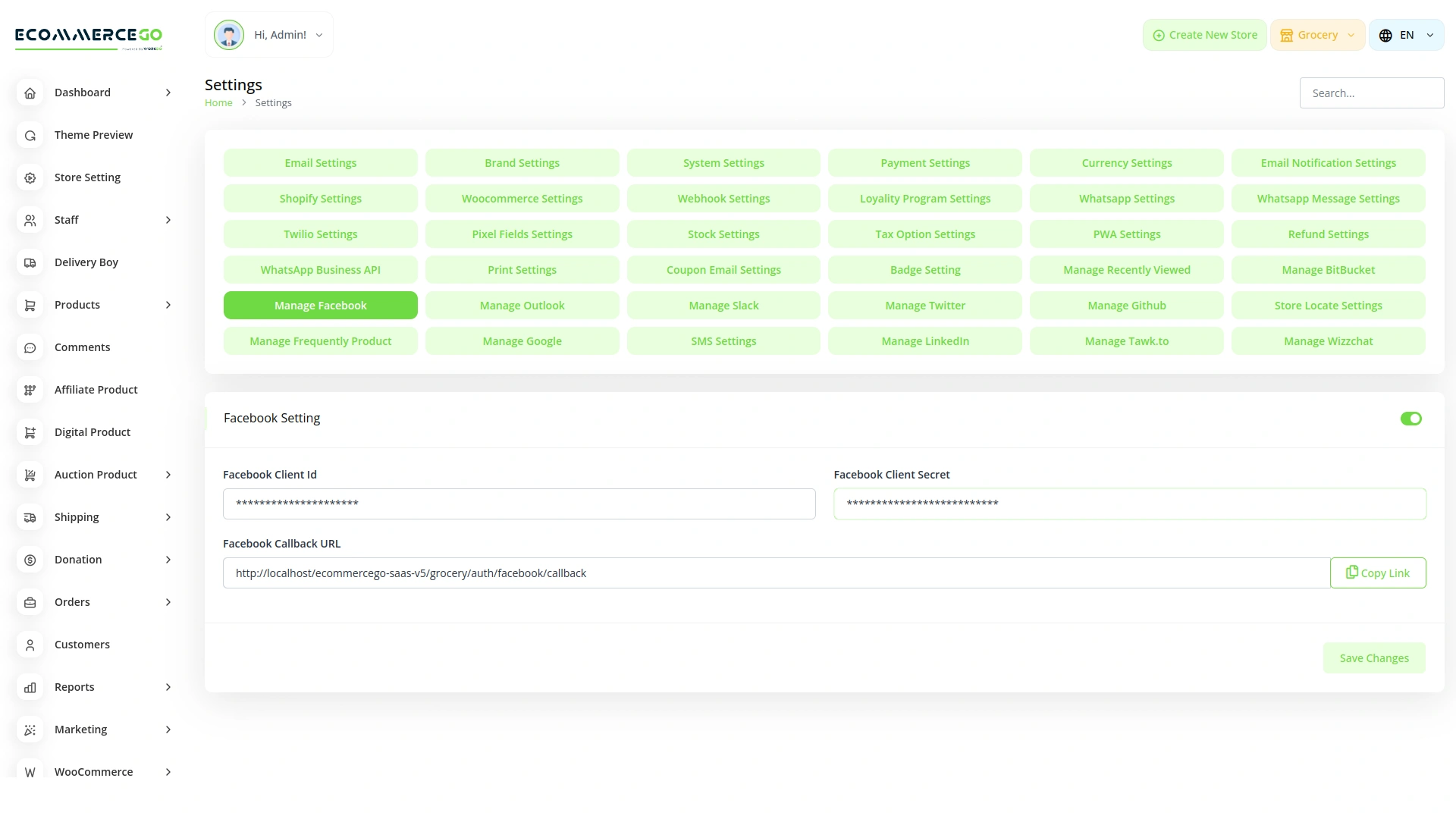Image resolution: width=1456 pixels, height=819 pixels.
Task: Navigate to Home via breadcrumb link
Action: [218, 102]
